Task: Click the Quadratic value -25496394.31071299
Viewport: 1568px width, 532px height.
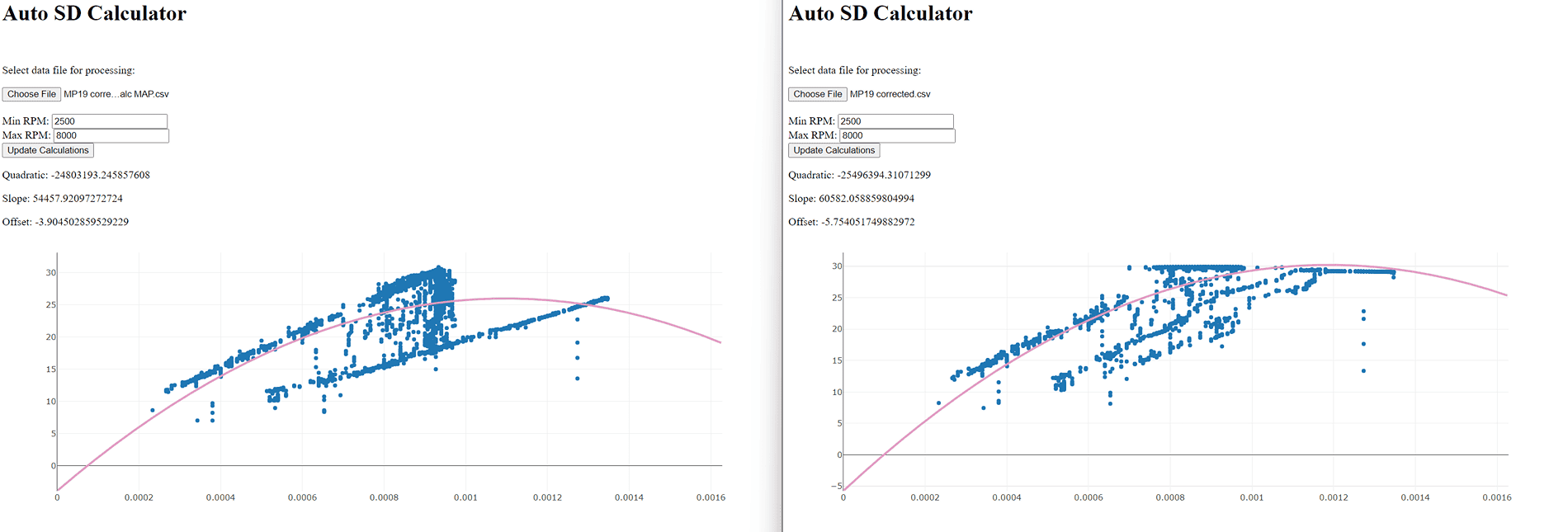Action: pyautogui.click(x=884, y=175)
